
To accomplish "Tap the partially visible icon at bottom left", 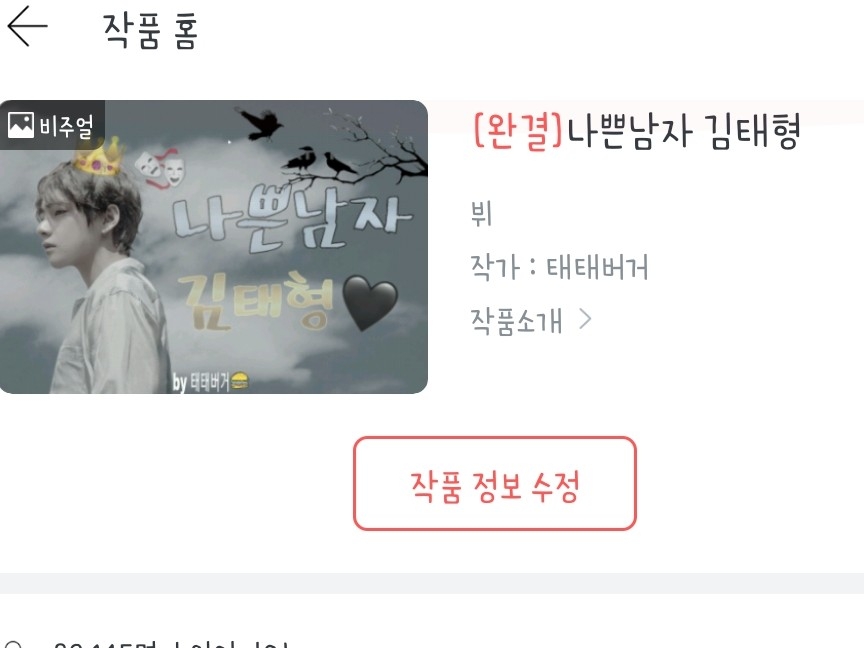I will 12,644.
